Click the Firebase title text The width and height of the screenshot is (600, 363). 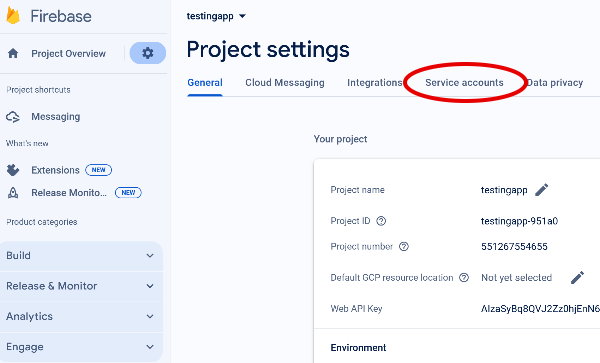(61, 16)
